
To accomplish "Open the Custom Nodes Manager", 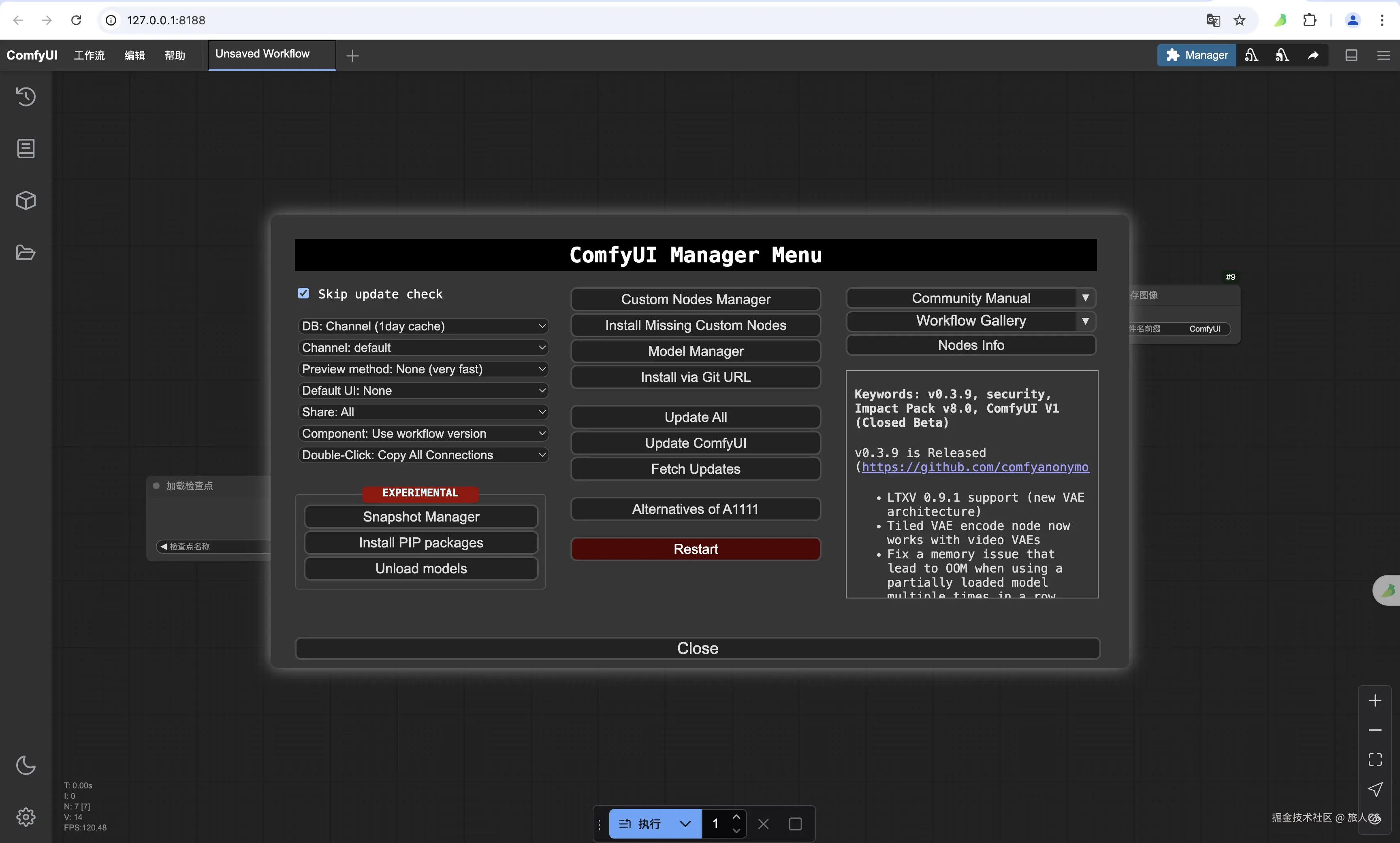I will (x=696, y=299).
